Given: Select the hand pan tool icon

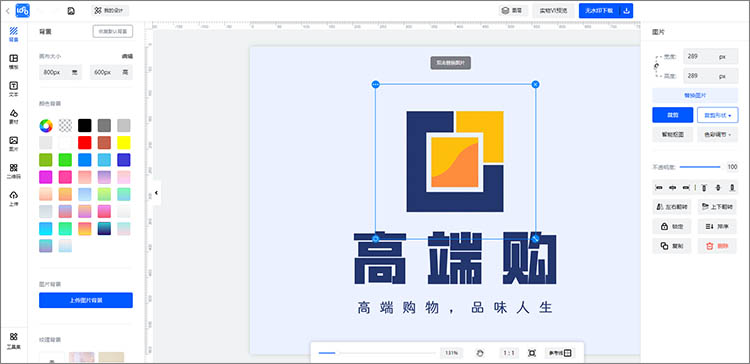Looking at the screenshot, I should 480,353.
